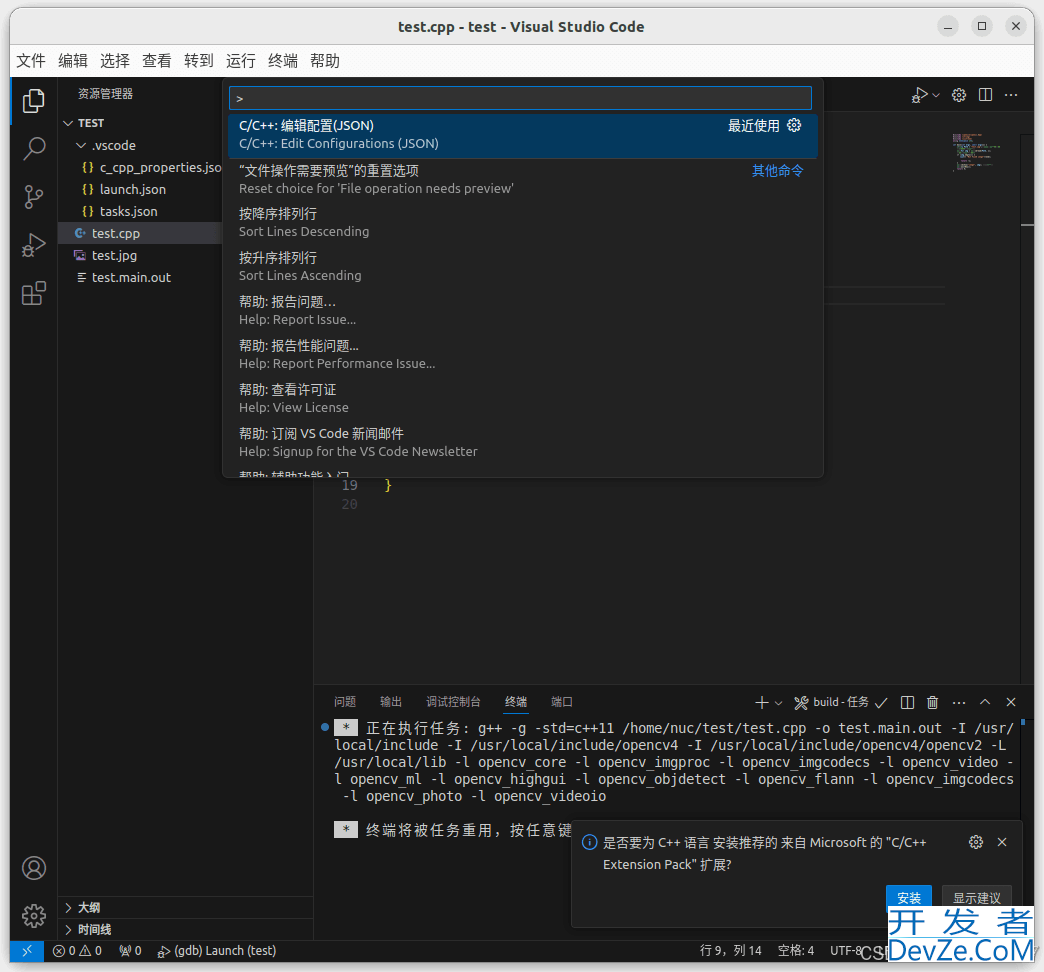This screenshot has height=972, width=1044.
Task: Create a new terminal with plus icon
Action: (762, 702)
